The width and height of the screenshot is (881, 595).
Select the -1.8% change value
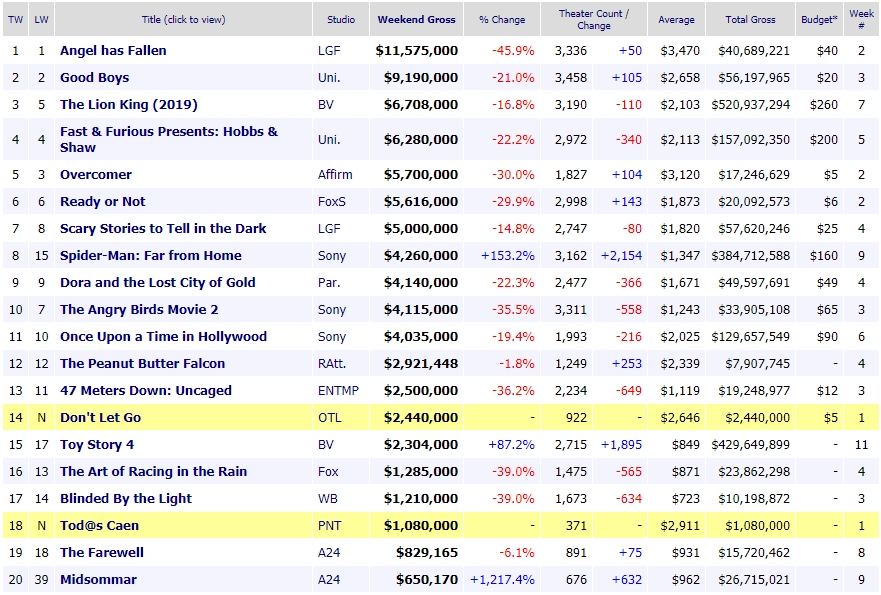(x=516, y=364)
